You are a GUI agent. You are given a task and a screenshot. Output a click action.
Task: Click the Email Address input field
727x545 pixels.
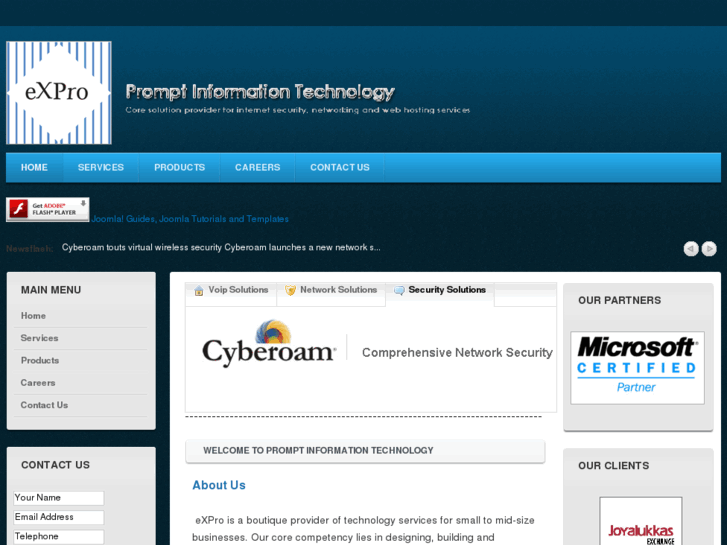pyautogui.click(x=59, y=517)
